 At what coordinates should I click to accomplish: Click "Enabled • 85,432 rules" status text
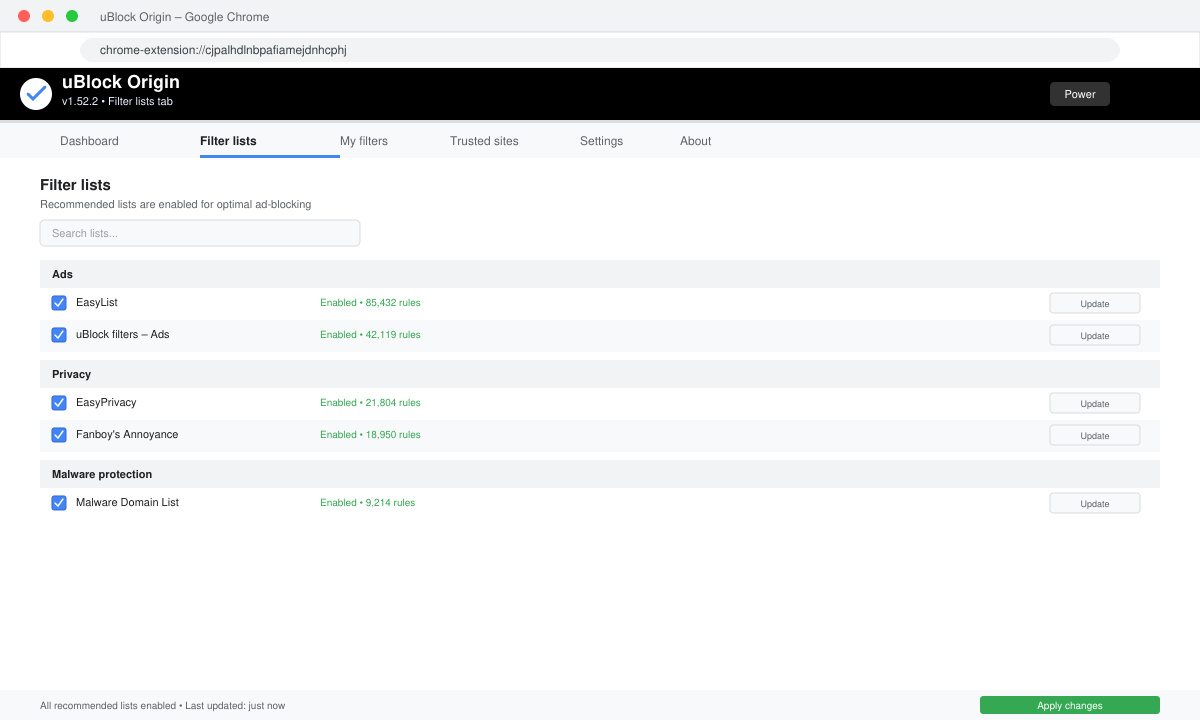(x=370, y=303)
